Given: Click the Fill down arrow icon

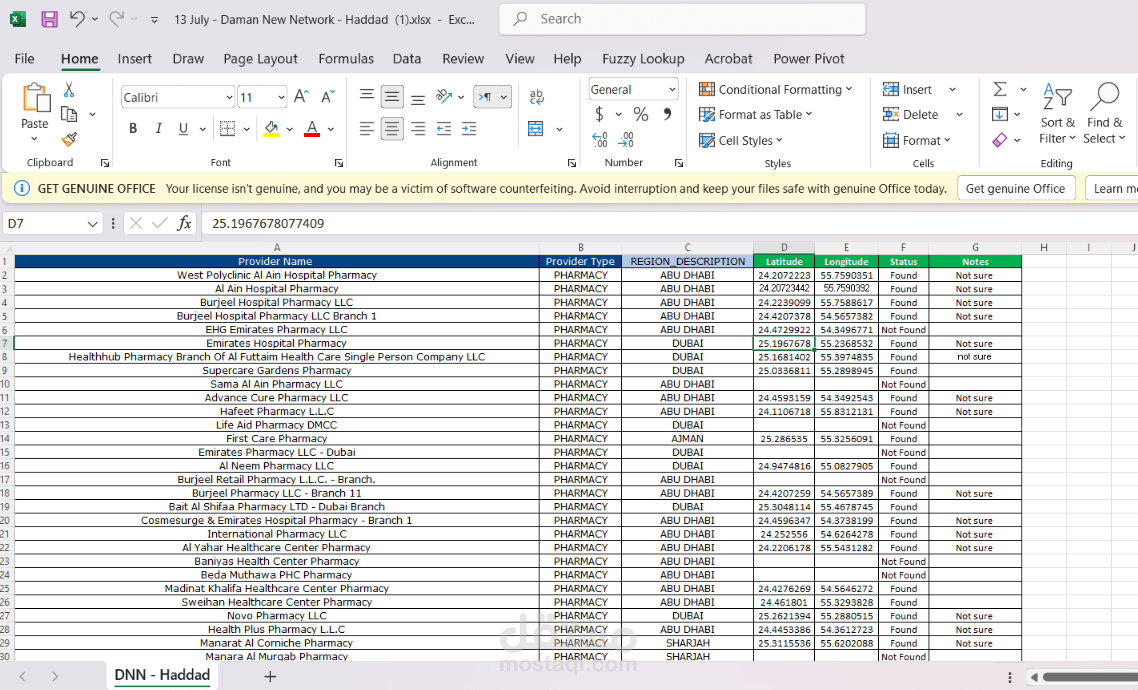Looking at the screenshot, I should 999,114.
